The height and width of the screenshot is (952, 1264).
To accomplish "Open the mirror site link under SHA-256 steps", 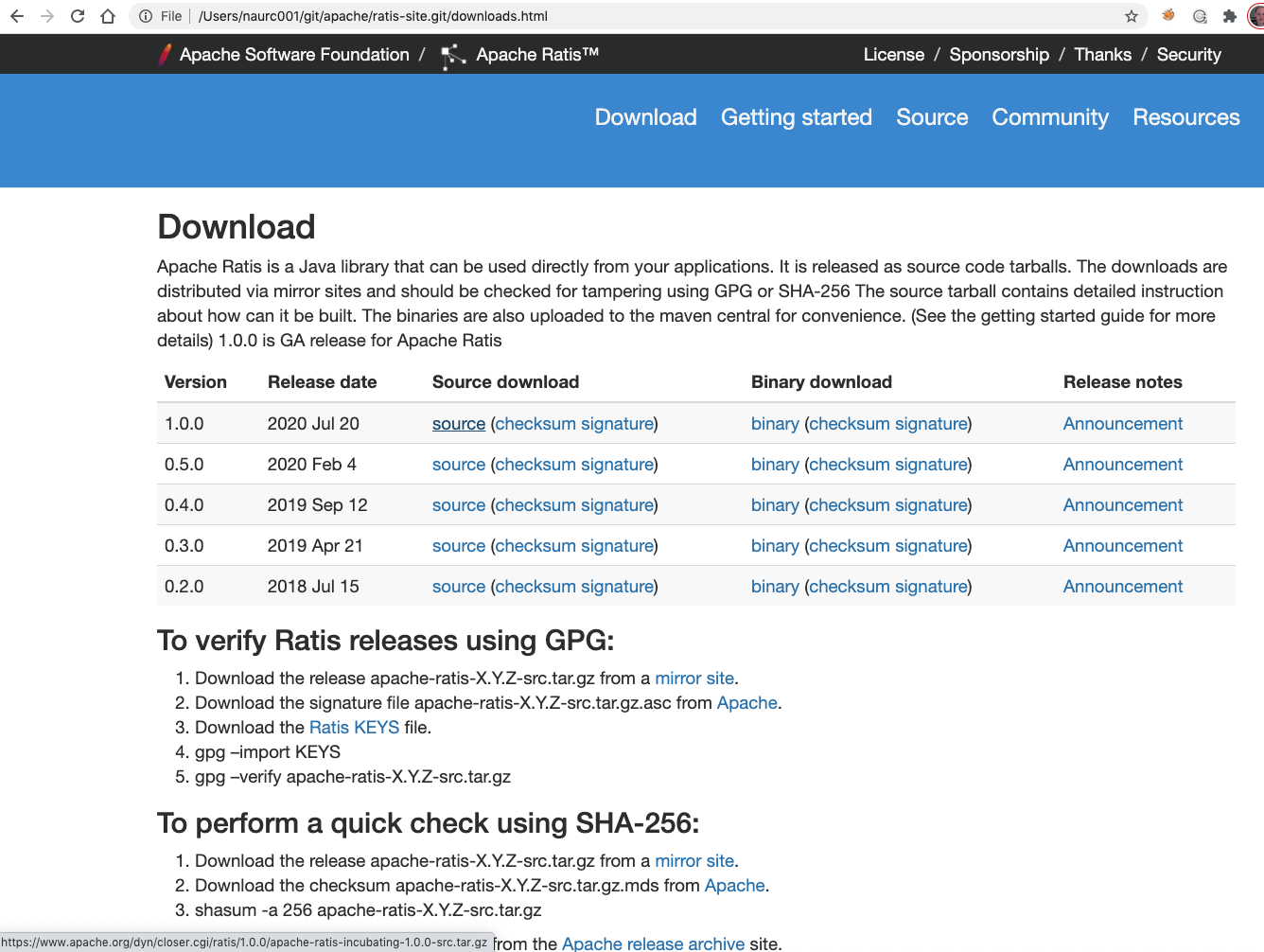I will tap(694, 861).
